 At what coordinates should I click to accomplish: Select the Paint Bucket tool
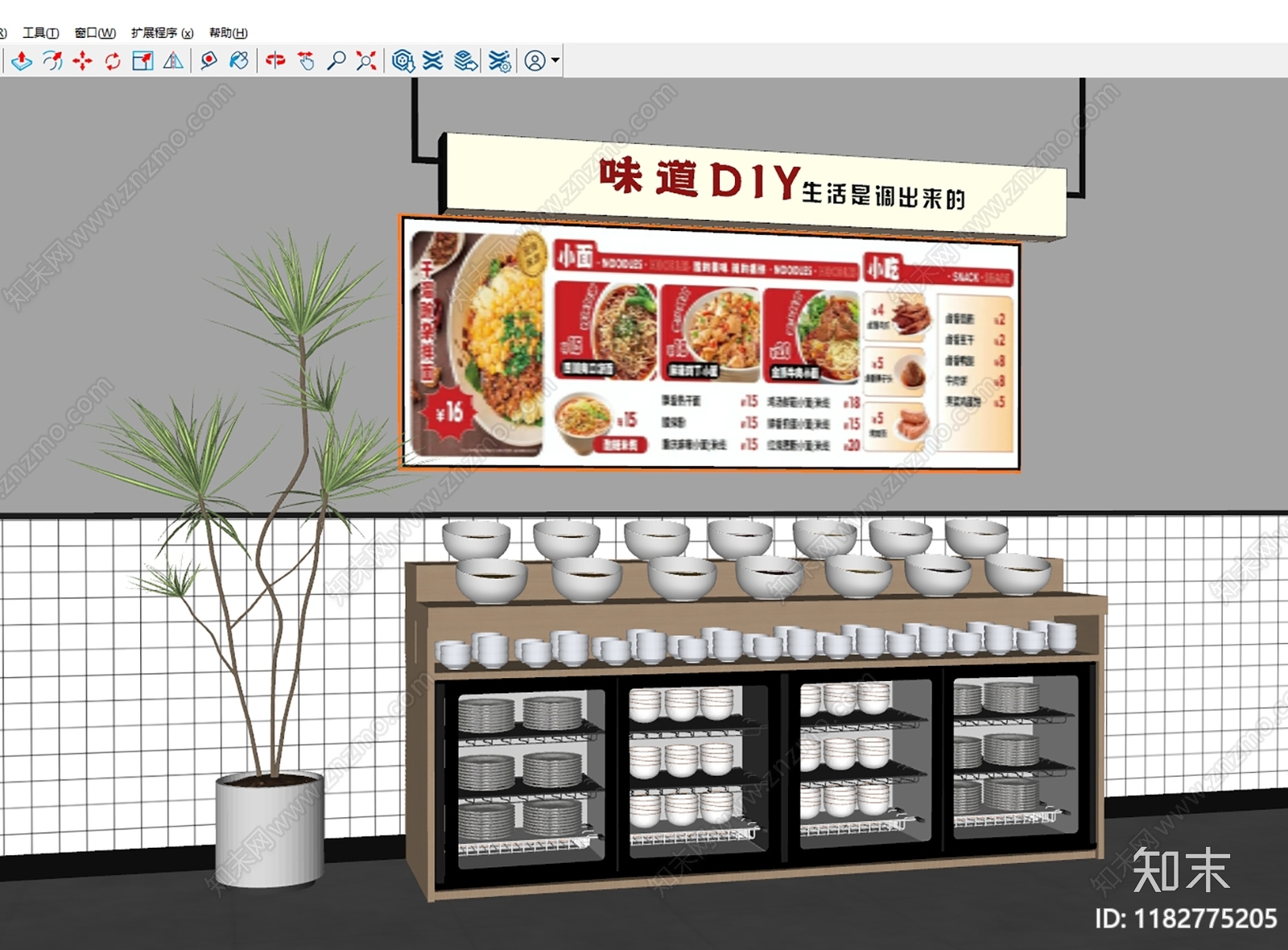239,60
